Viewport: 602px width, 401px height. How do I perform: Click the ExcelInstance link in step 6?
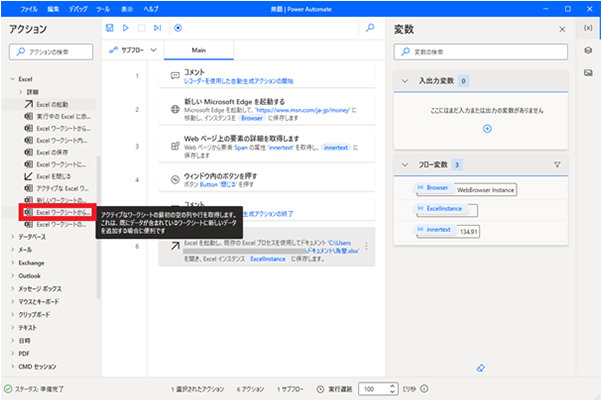tap(268, 259)
